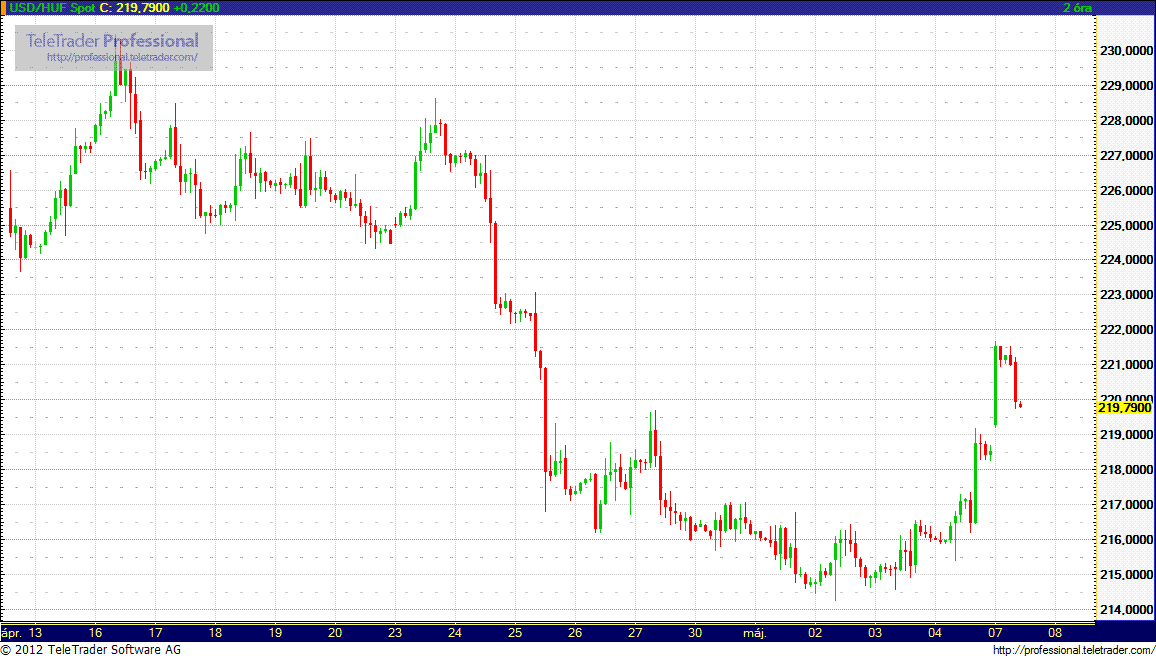This screenshot has height=659, width=1156.
Task: Click the 23 date label on time axis
Action: (394, 632)
